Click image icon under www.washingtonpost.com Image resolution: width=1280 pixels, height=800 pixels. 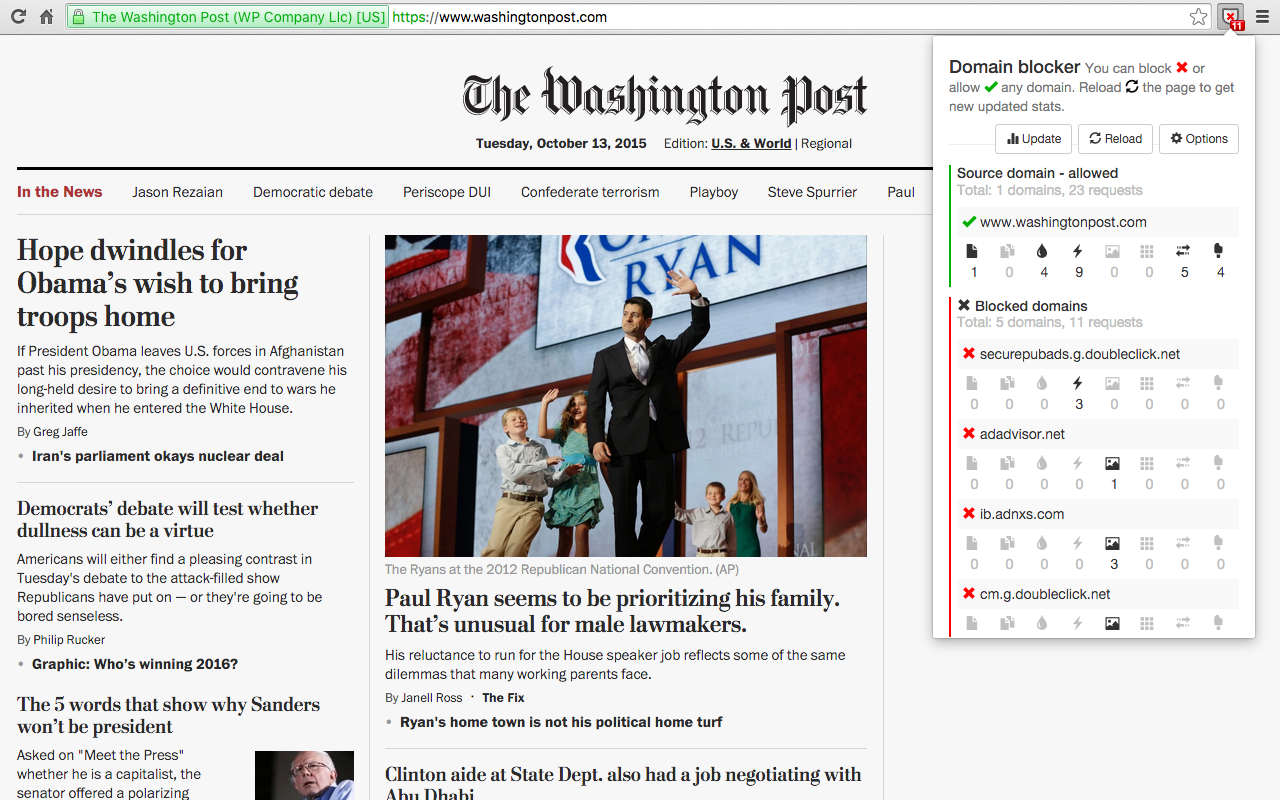tap(1112, 251)
